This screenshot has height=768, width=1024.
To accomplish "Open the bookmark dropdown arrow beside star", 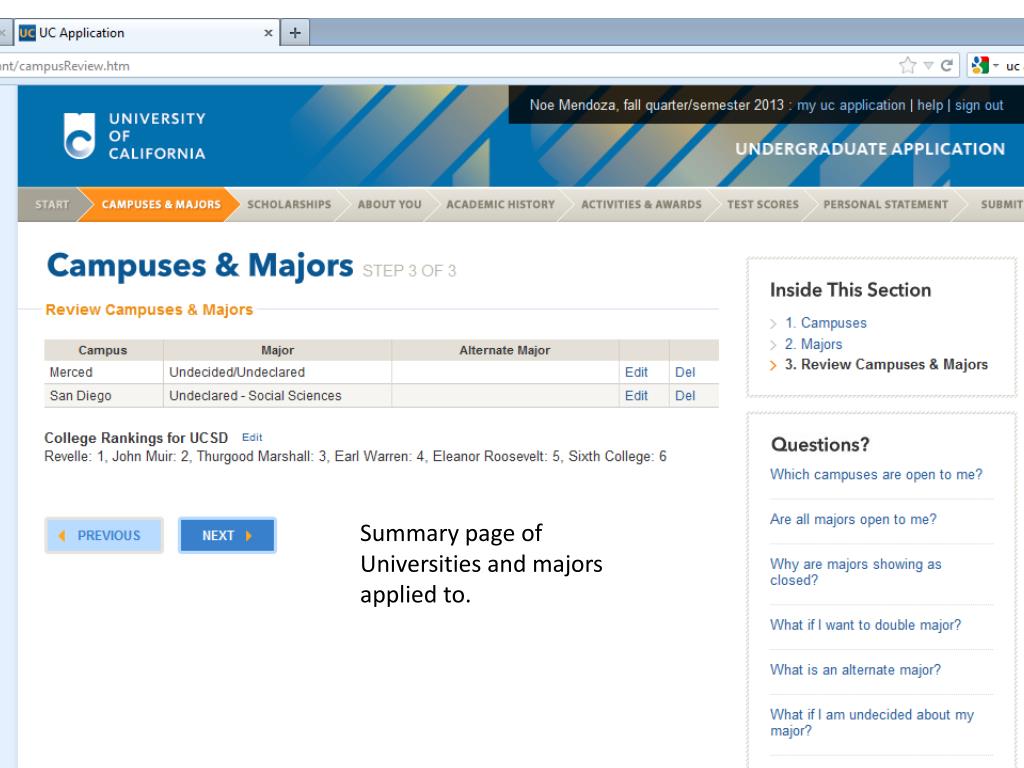I will pyautogui.click(x=928, y=65).
